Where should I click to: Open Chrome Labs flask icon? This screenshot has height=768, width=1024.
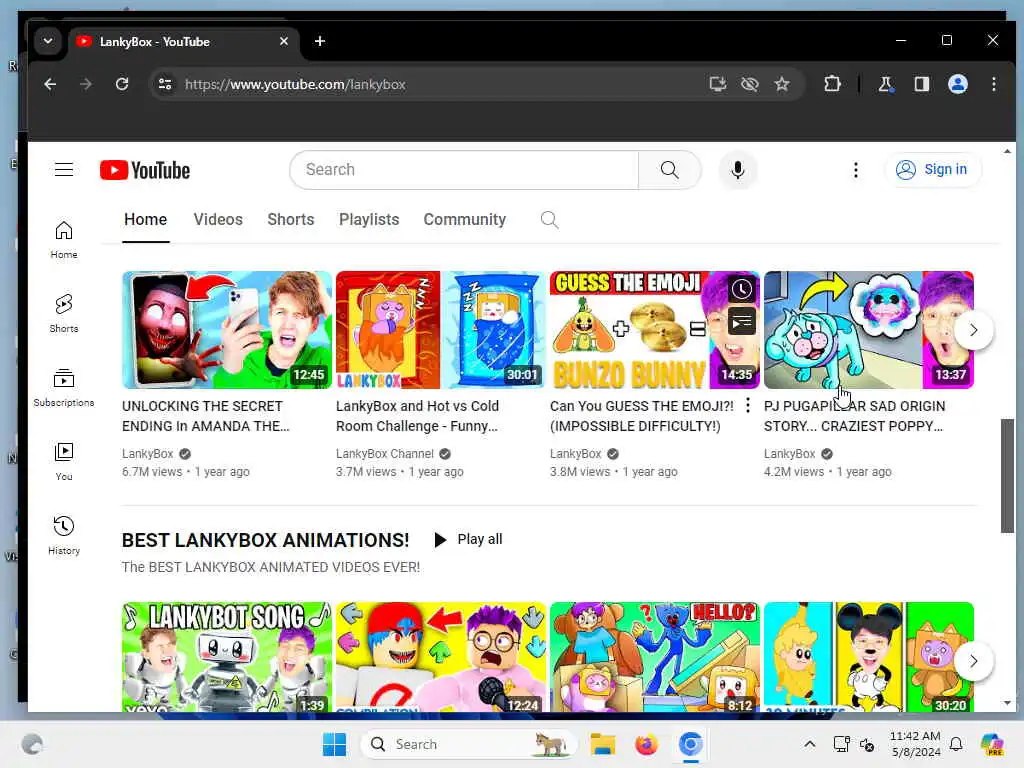coord(885,84)
